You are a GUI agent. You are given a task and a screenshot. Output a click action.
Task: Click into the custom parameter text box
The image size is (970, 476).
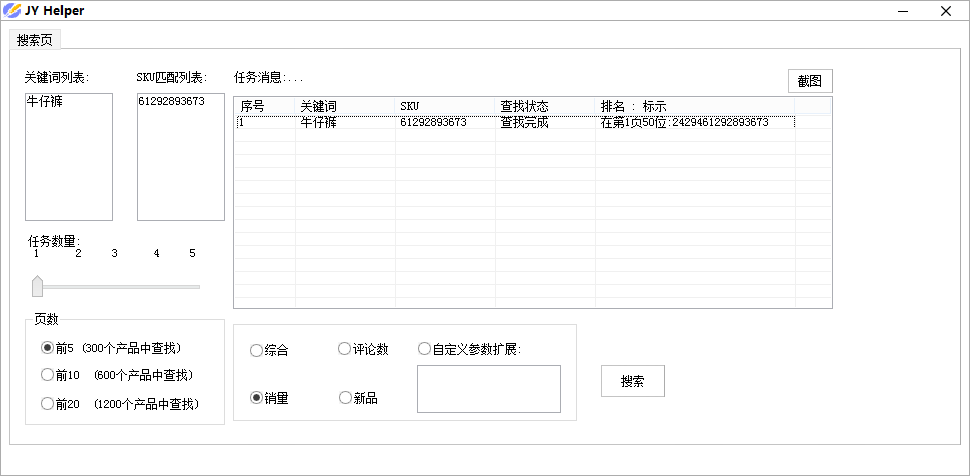(x=489, y=389)
